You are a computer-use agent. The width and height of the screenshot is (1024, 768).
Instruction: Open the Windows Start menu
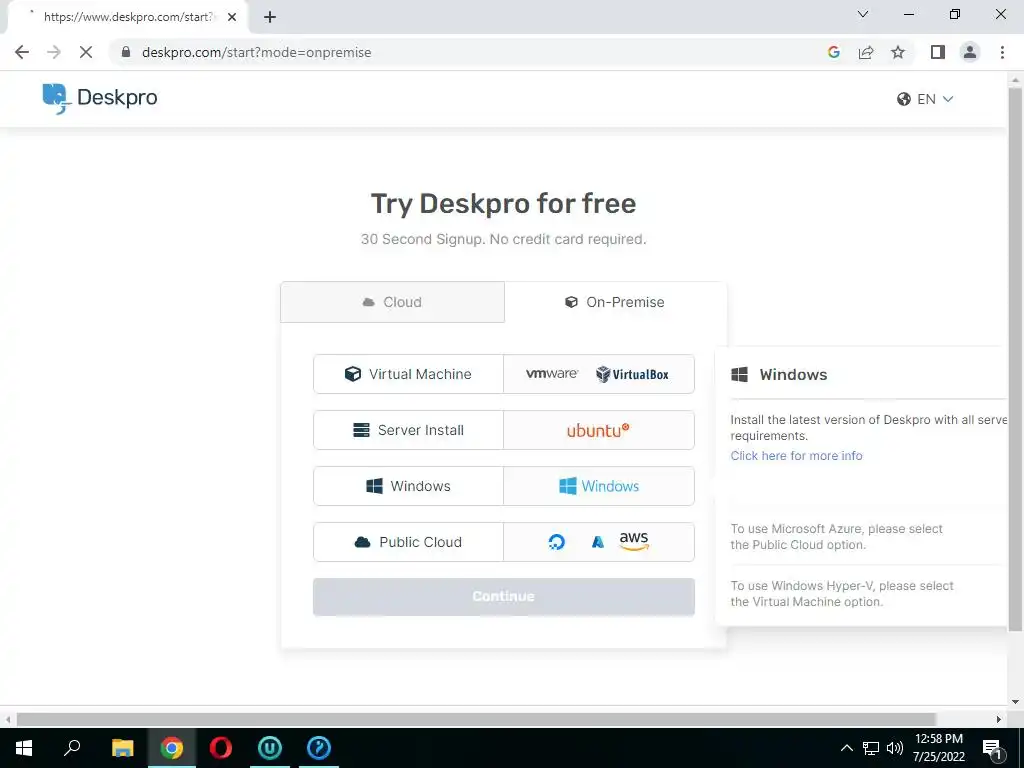[x=24, y=748]
